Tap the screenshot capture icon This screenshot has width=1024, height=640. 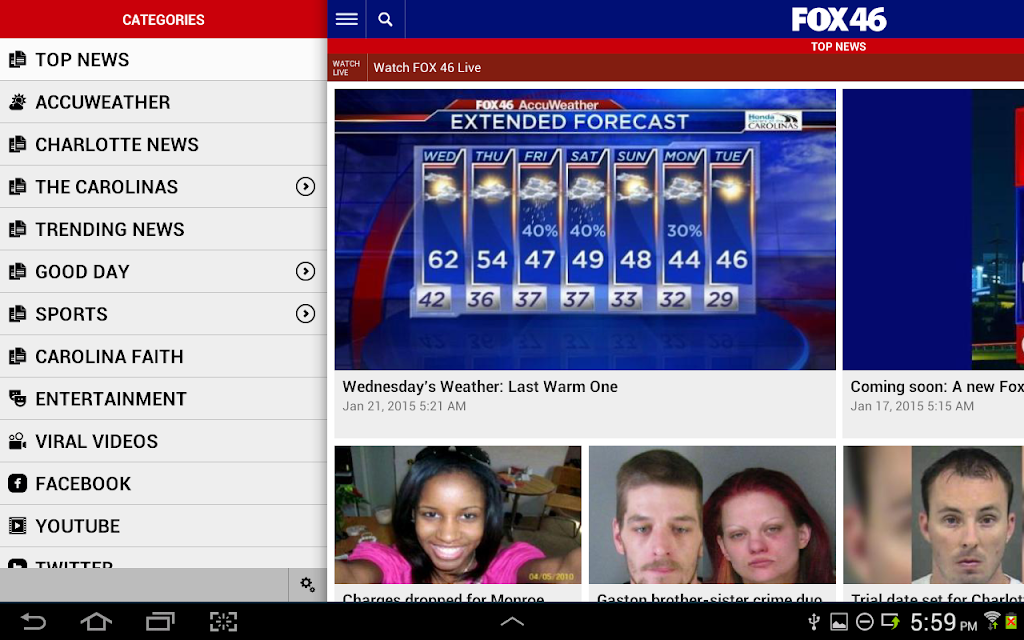(223, 621)
